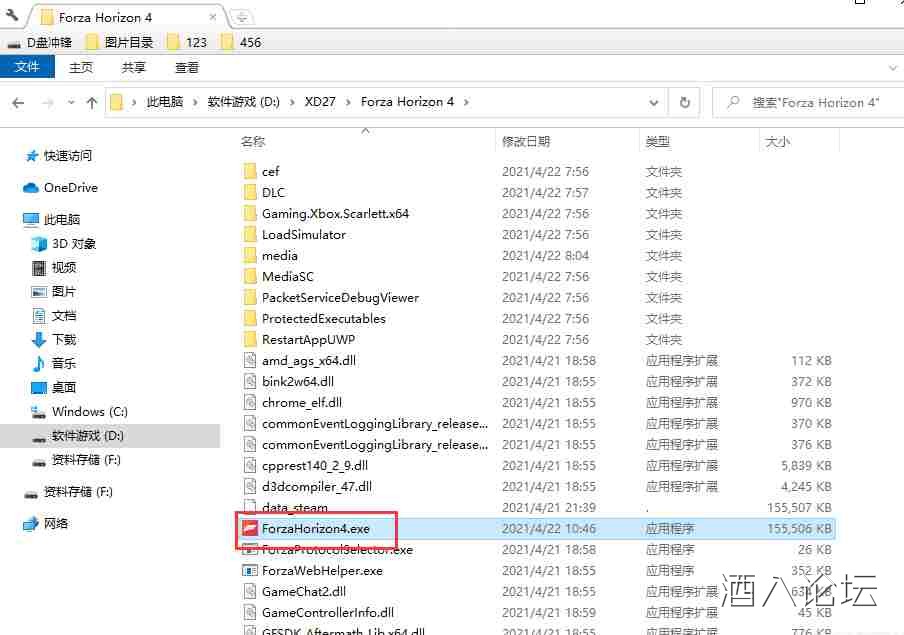Select 网络 in navigation pane
Screen dimensions: 904x635
coord(46,523)
